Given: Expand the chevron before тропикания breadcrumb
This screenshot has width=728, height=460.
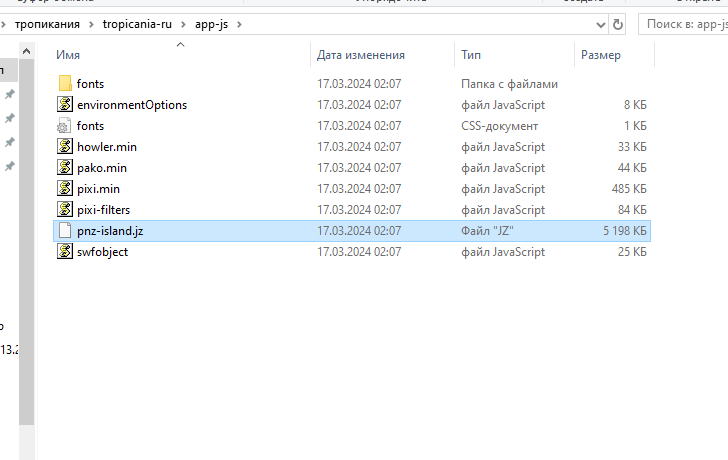Looking at the screenshot, I should pos(3,24).
